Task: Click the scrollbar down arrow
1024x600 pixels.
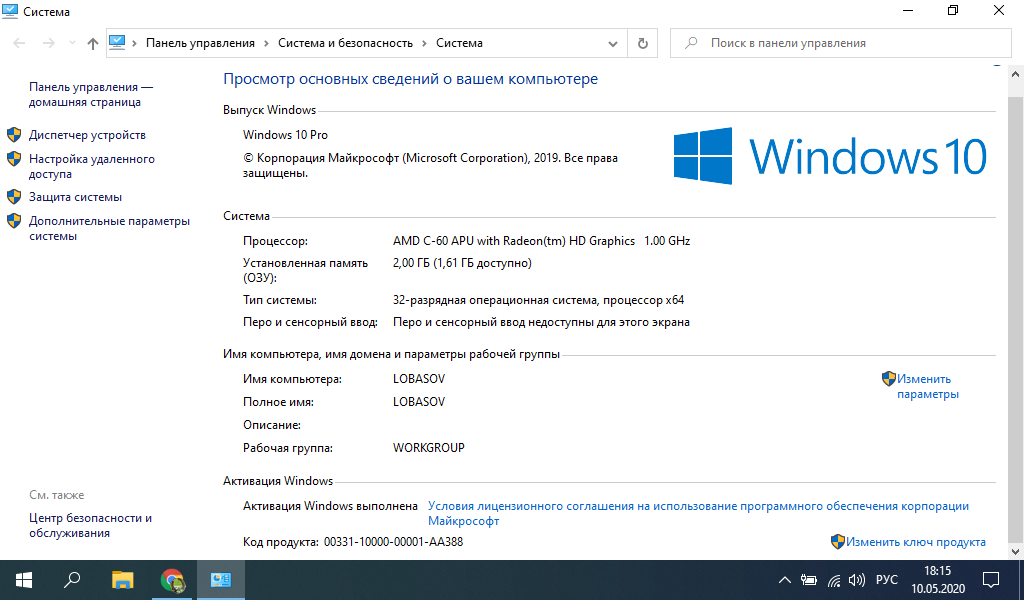Action: pos(1016,552)
